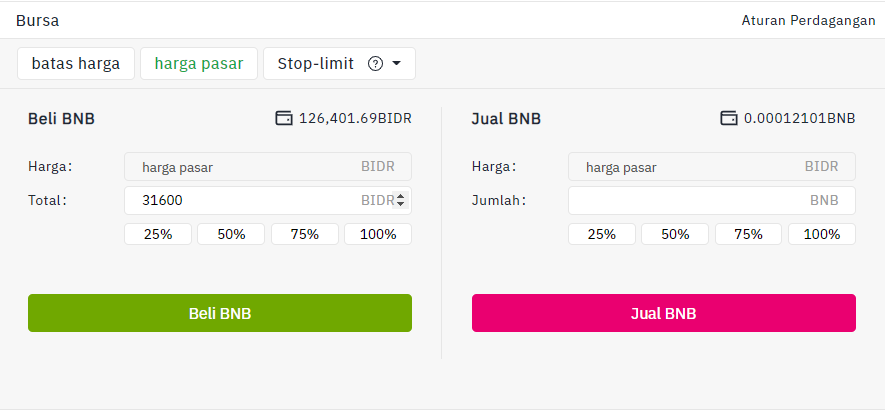Select the harga pasar tab
The width and height of the screenshot is (885, 412).
point(199,63)
